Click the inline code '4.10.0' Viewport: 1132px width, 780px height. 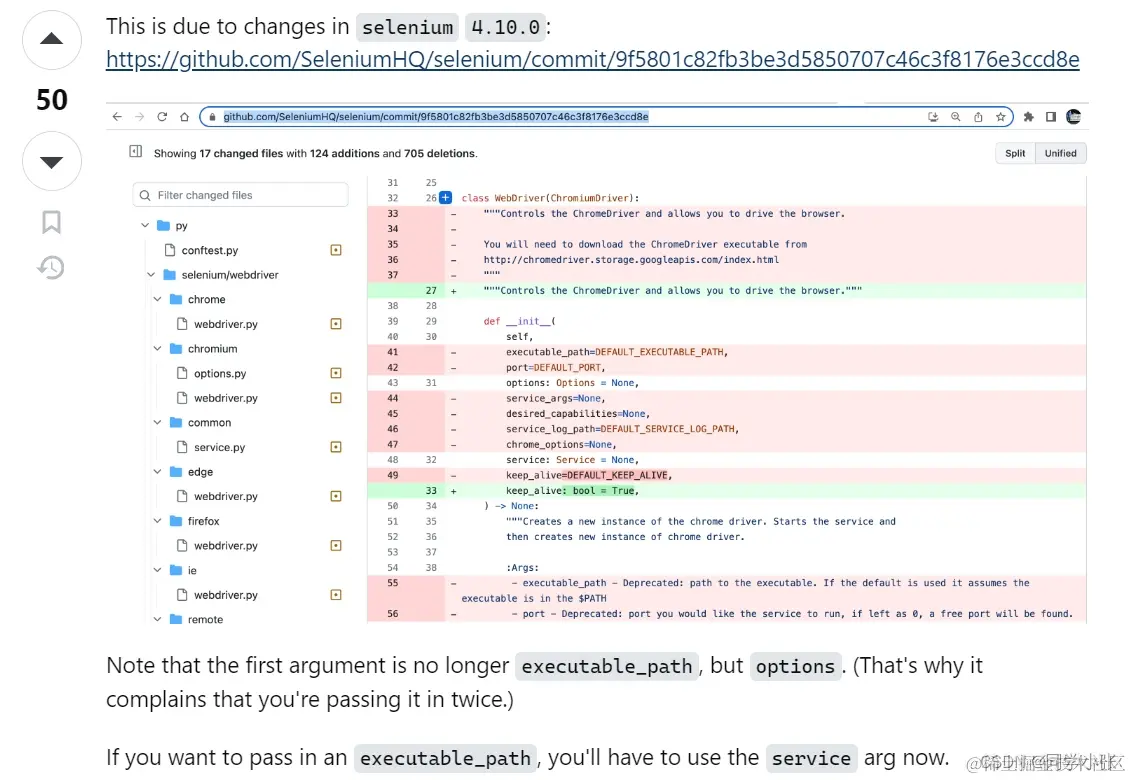pos(505,27)
